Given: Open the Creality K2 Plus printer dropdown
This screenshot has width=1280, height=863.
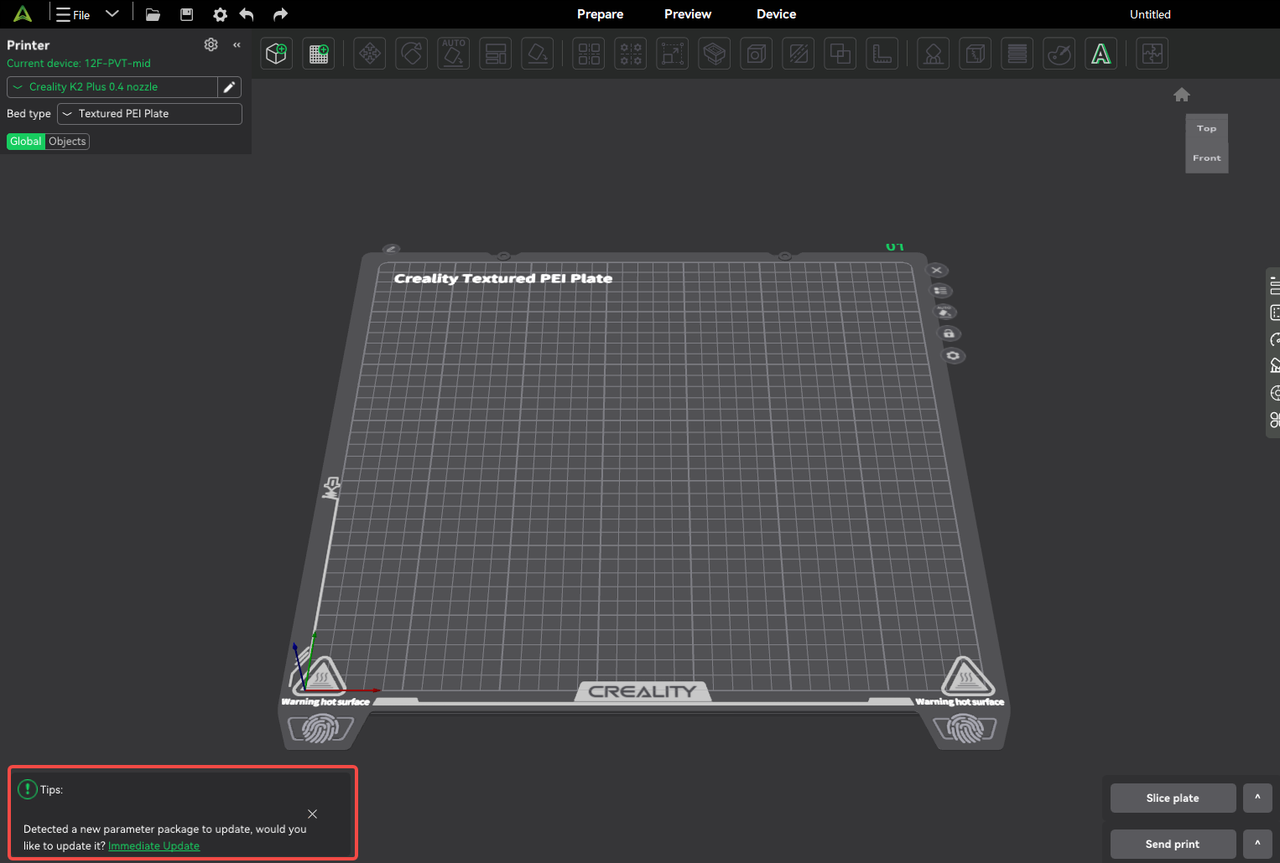Looking at the screenshot, I should pos(112,87).
